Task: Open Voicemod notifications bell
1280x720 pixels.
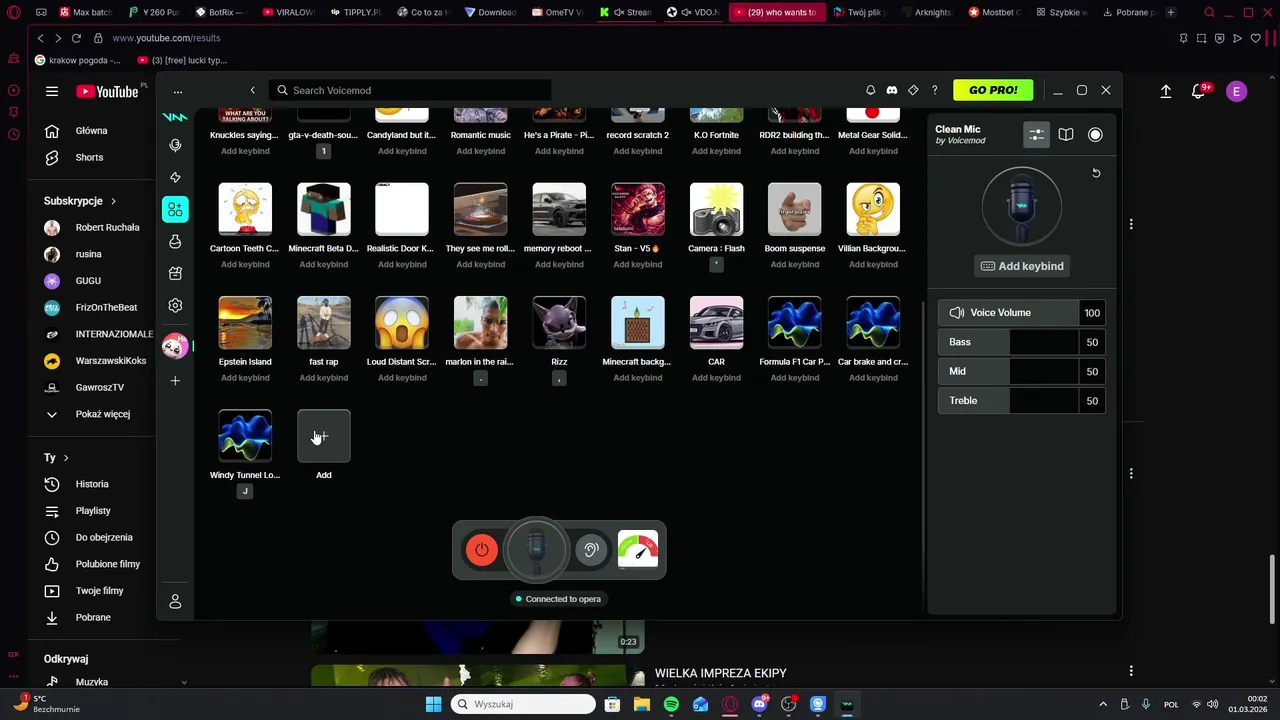Action: point(870,90)
